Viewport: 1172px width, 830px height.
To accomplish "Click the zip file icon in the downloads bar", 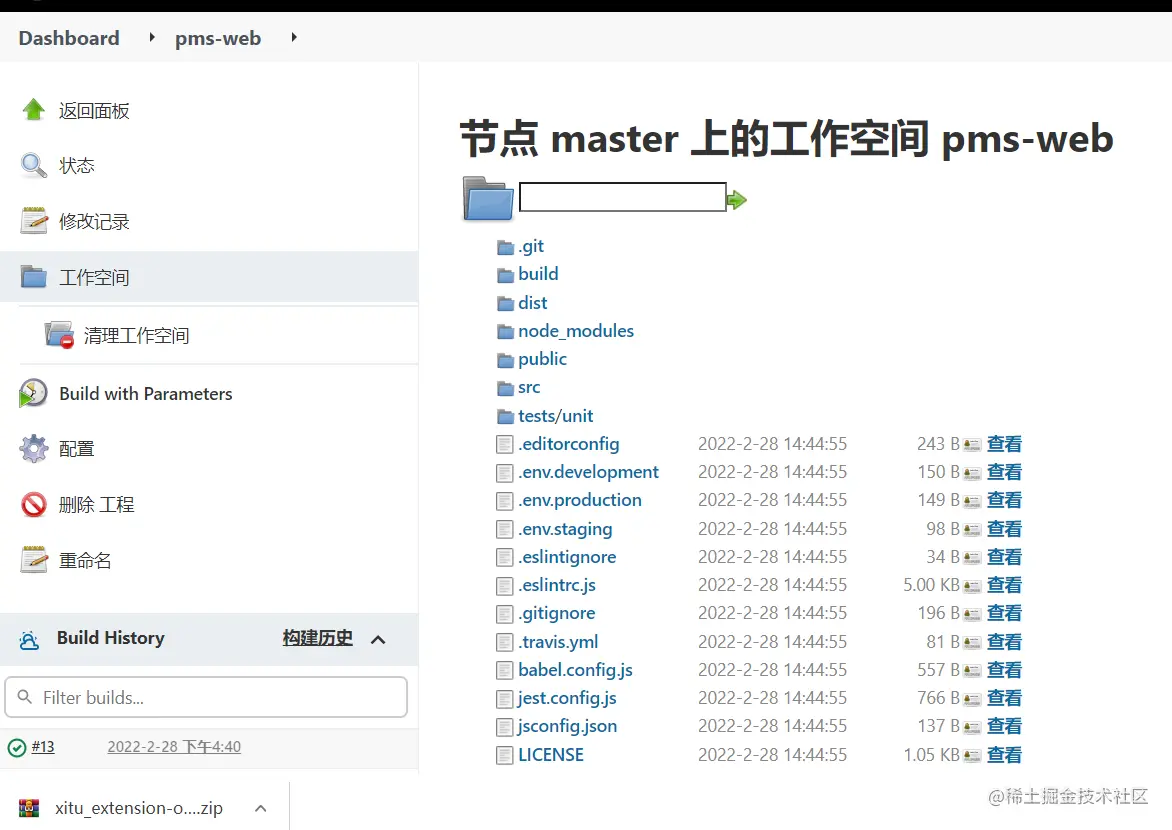I will (29, 808).
